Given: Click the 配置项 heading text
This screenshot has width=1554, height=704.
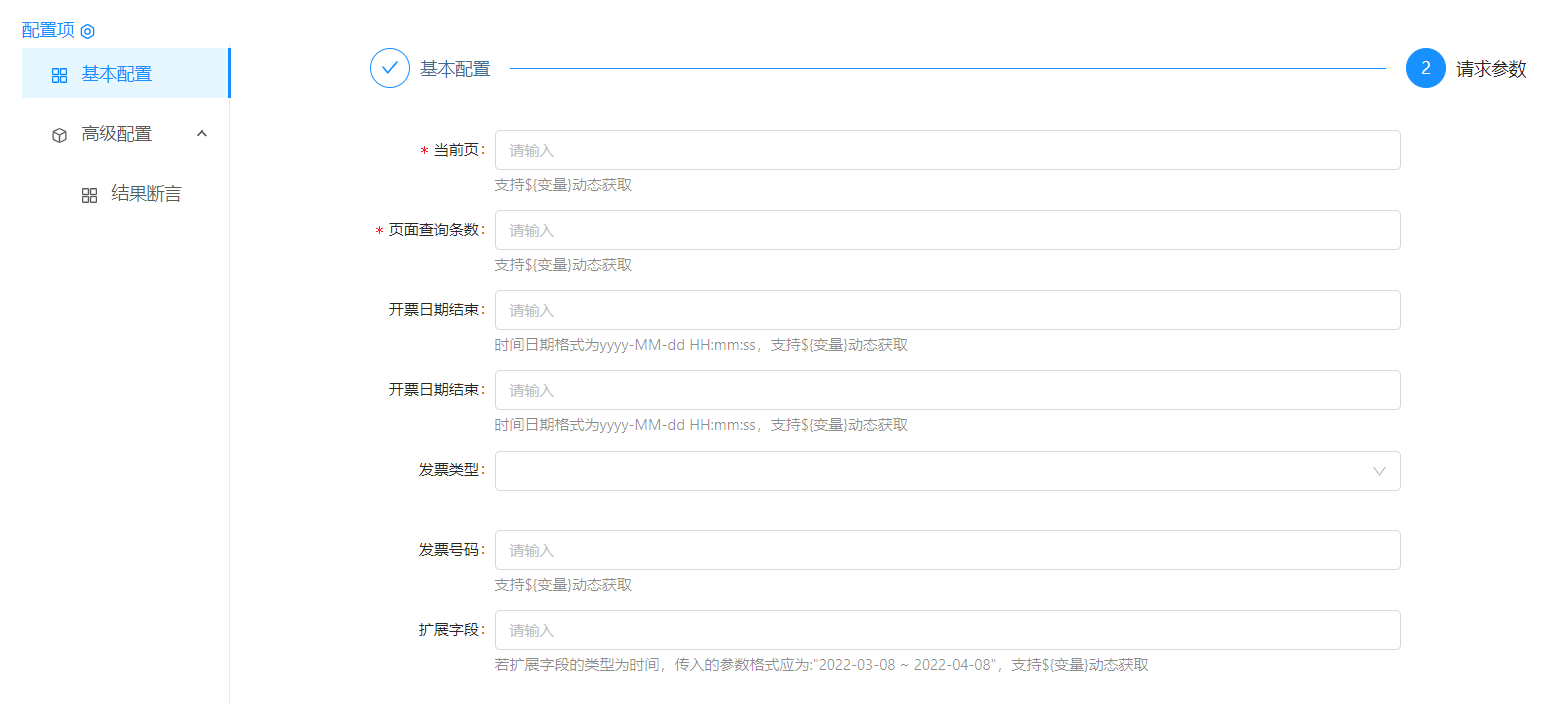Looking at the screenshot, I should point(48,30).
